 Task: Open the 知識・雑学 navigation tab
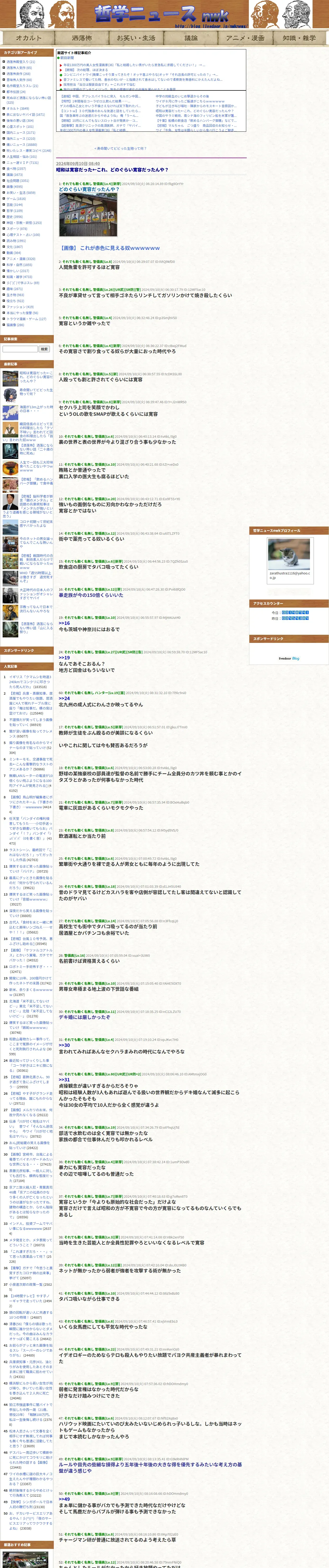(x=299, y=38)
